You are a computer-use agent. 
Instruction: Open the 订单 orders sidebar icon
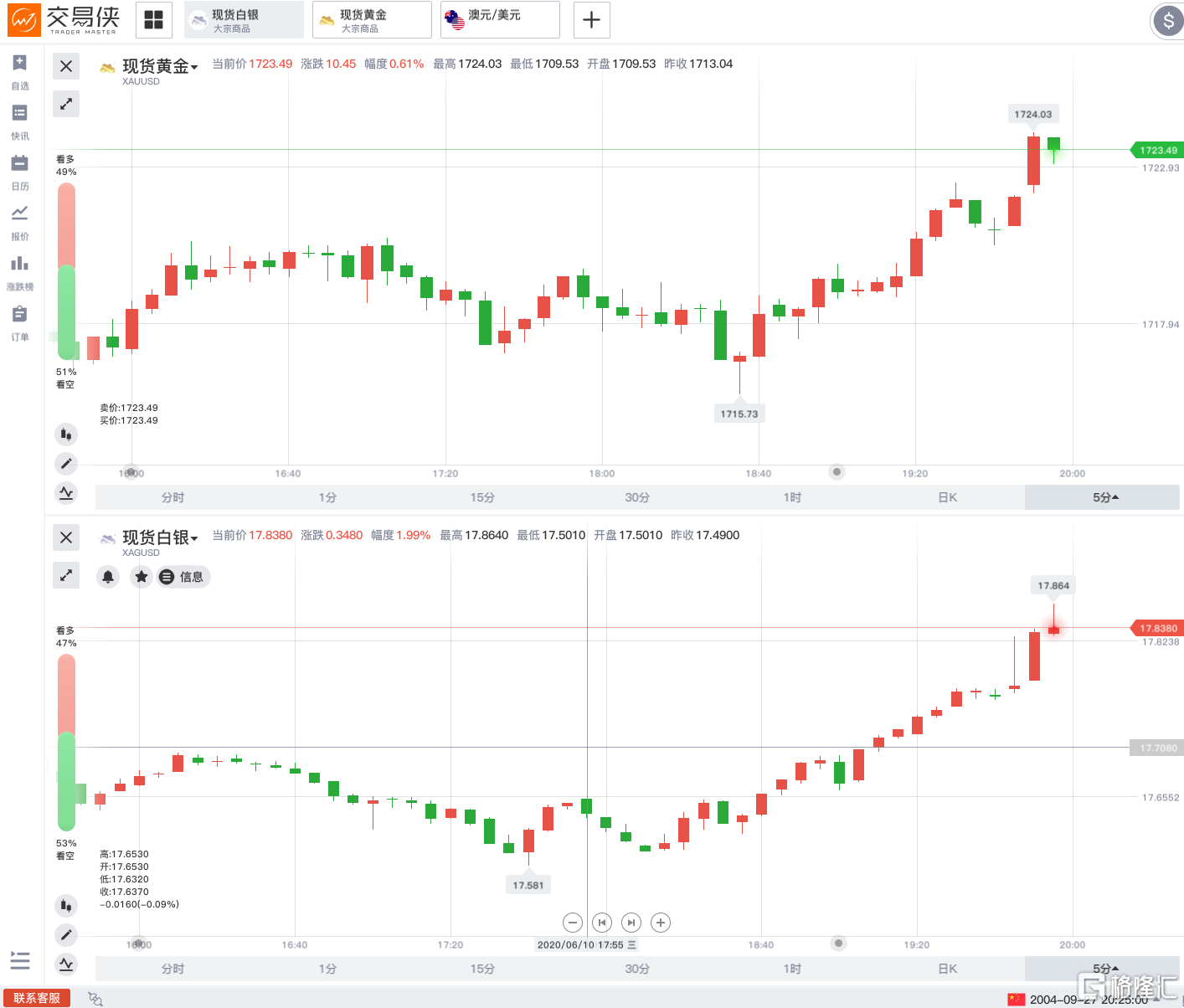20,323
